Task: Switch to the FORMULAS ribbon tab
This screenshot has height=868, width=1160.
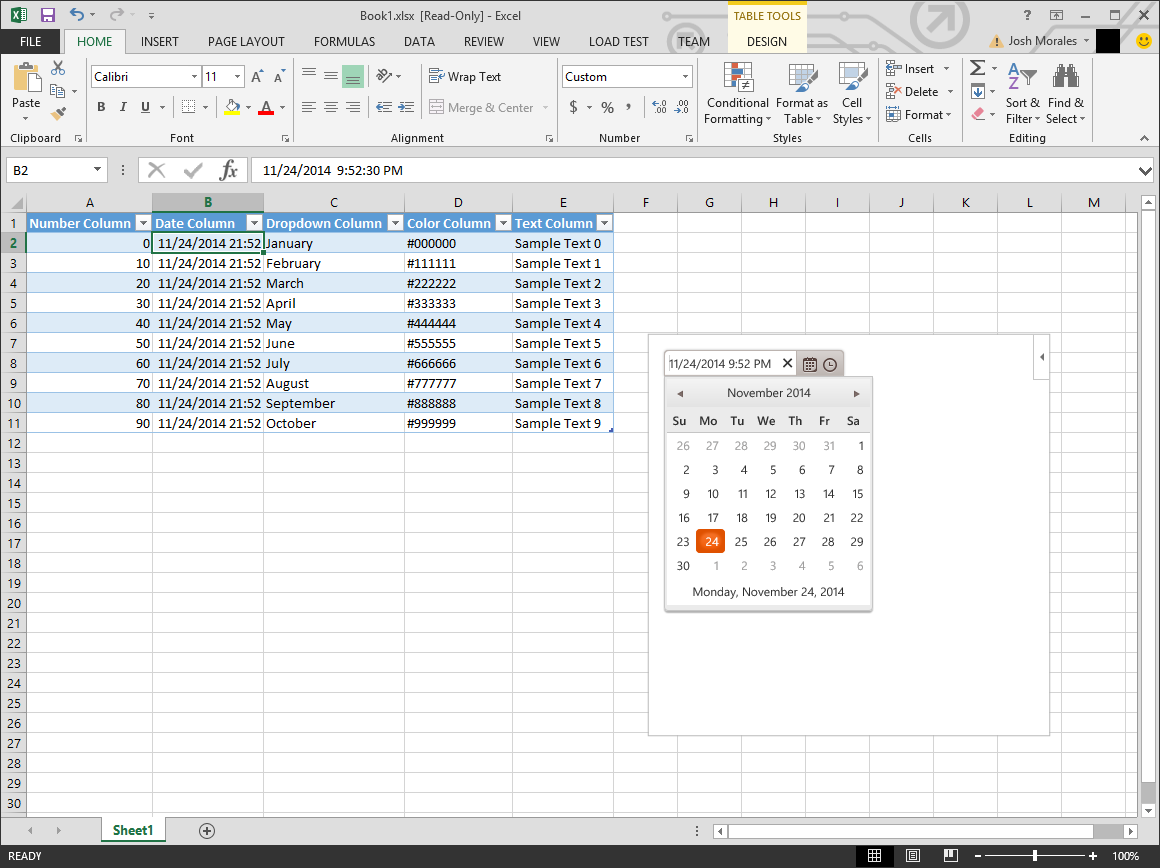Action: (344, 41)
